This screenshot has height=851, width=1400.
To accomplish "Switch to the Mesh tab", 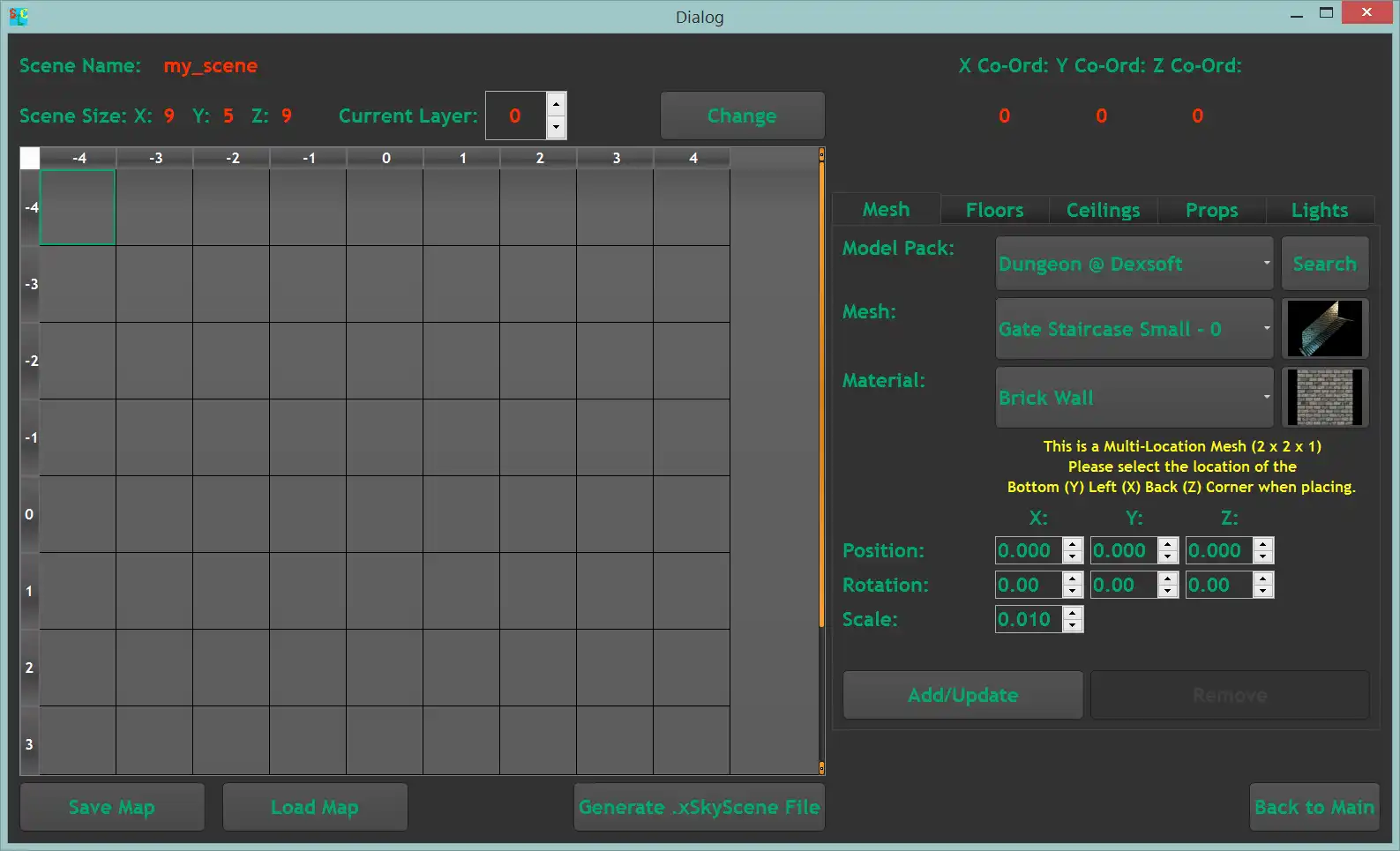I will 886,209.
